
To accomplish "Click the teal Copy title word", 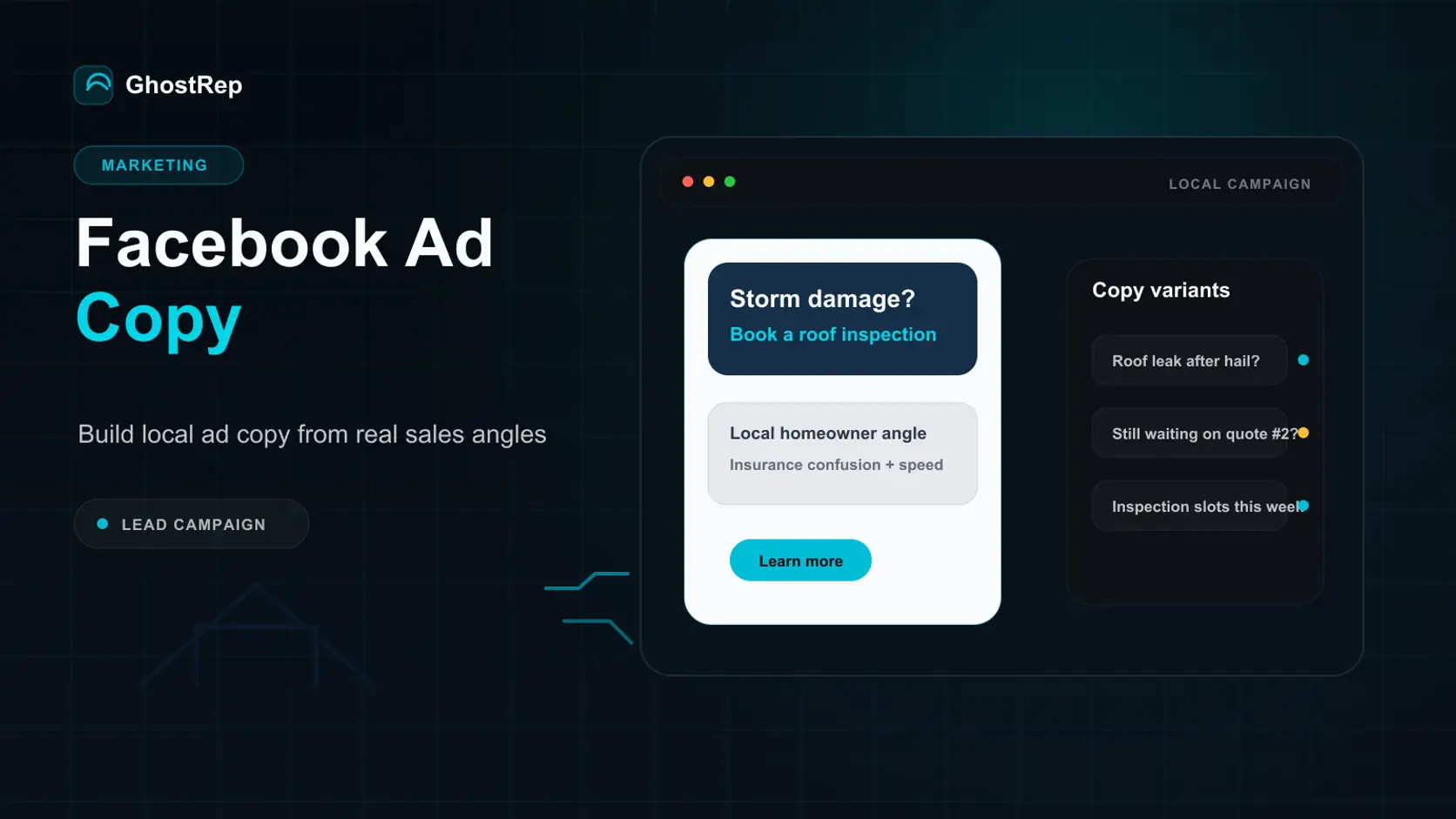I will 158,320.
